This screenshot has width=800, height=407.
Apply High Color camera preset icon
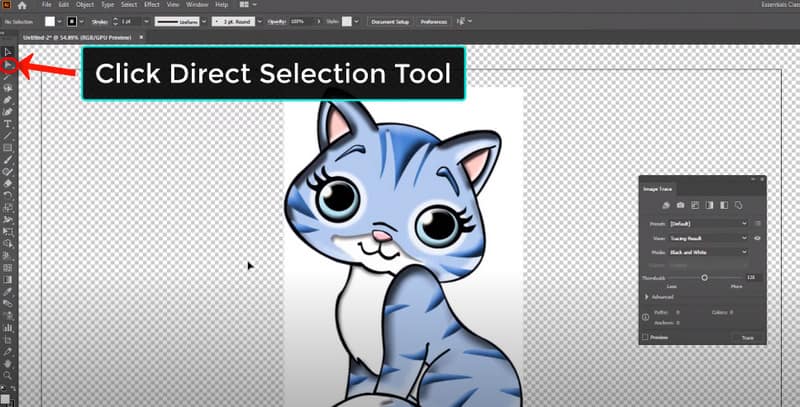coord(680,205)
